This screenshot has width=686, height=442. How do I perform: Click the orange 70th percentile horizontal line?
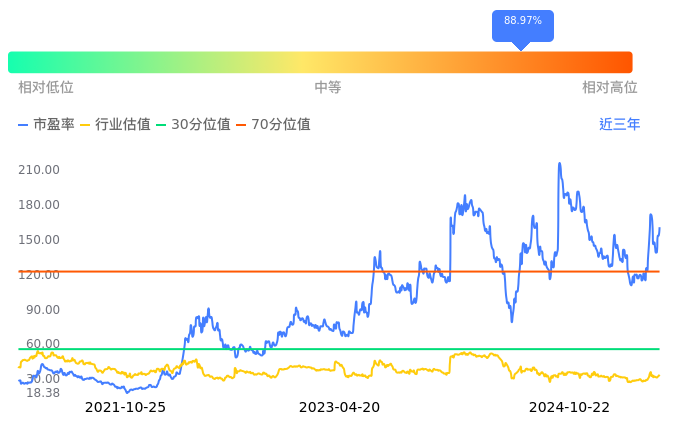point(300,271)
